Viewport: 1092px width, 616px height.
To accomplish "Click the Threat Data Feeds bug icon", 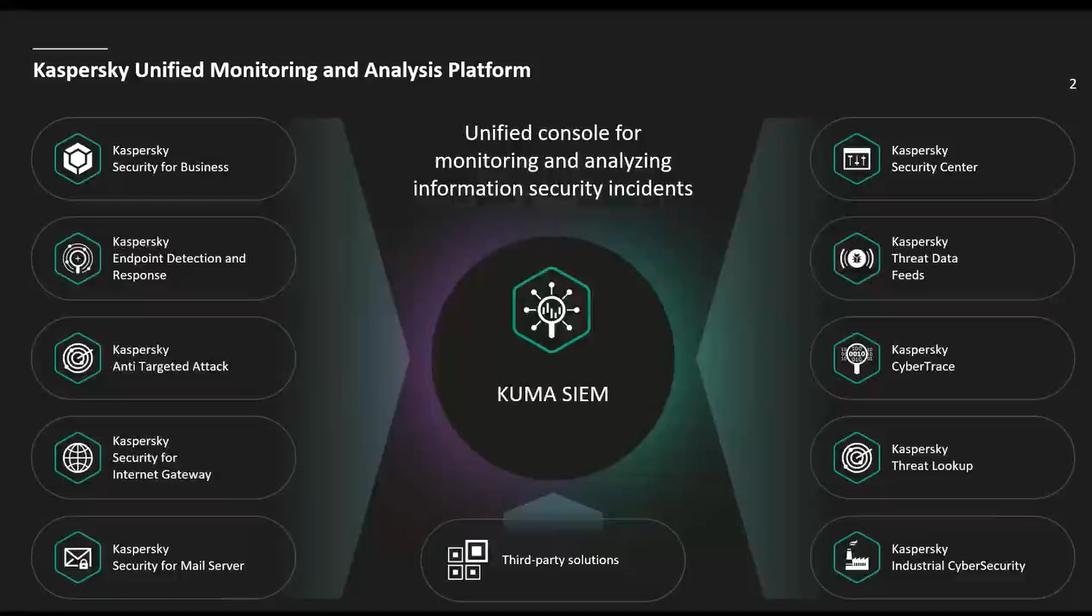I will 857,258.
